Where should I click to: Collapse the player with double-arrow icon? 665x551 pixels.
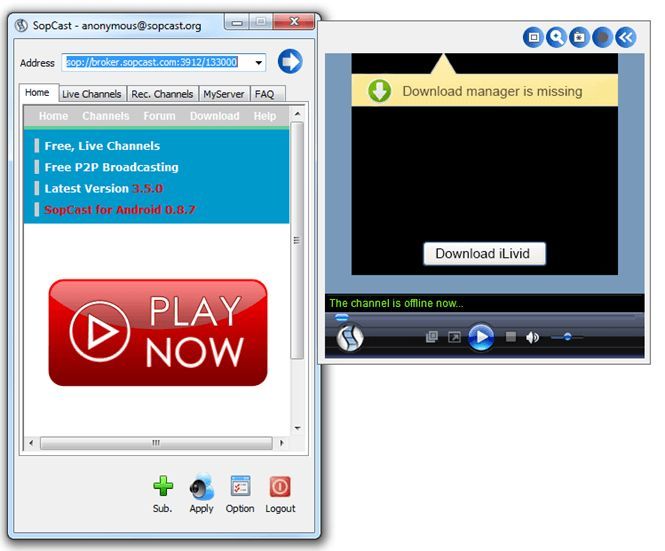pos(626,37)
